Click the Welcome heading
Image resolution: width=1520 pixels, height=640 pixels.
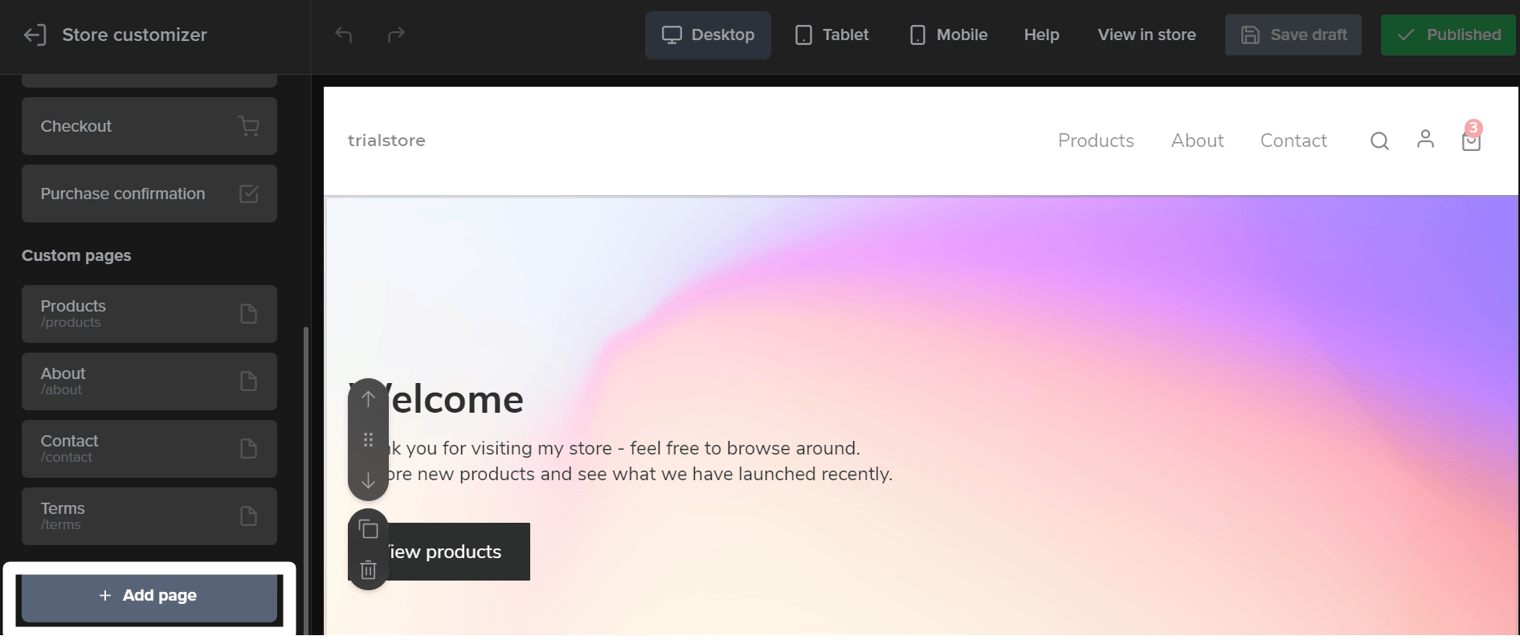pos(436,400)
